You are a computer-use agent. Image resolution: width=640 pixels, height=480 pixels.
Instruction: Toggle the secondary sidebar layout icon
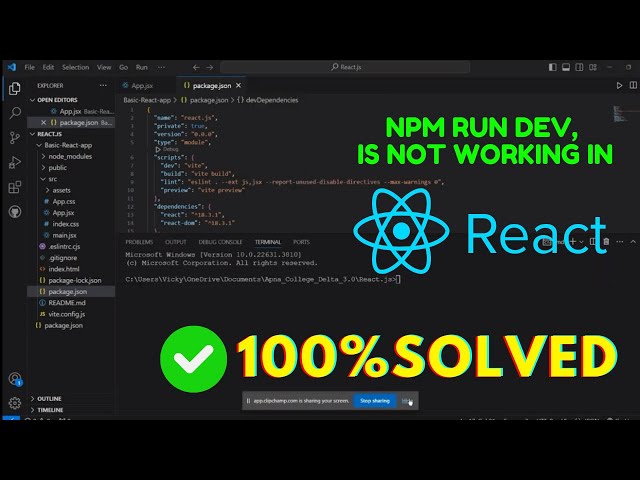coord(579,67)
